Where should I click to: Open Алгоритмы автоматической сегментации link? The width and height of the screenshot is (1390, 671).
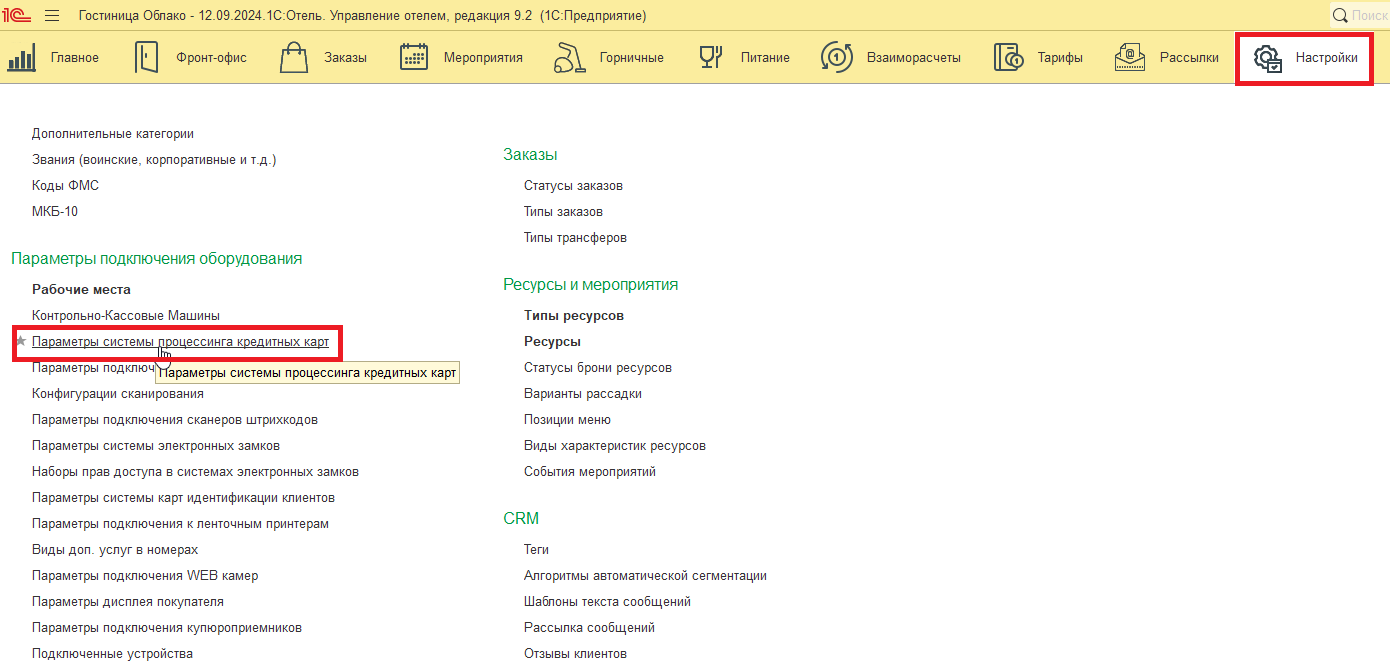645,575
